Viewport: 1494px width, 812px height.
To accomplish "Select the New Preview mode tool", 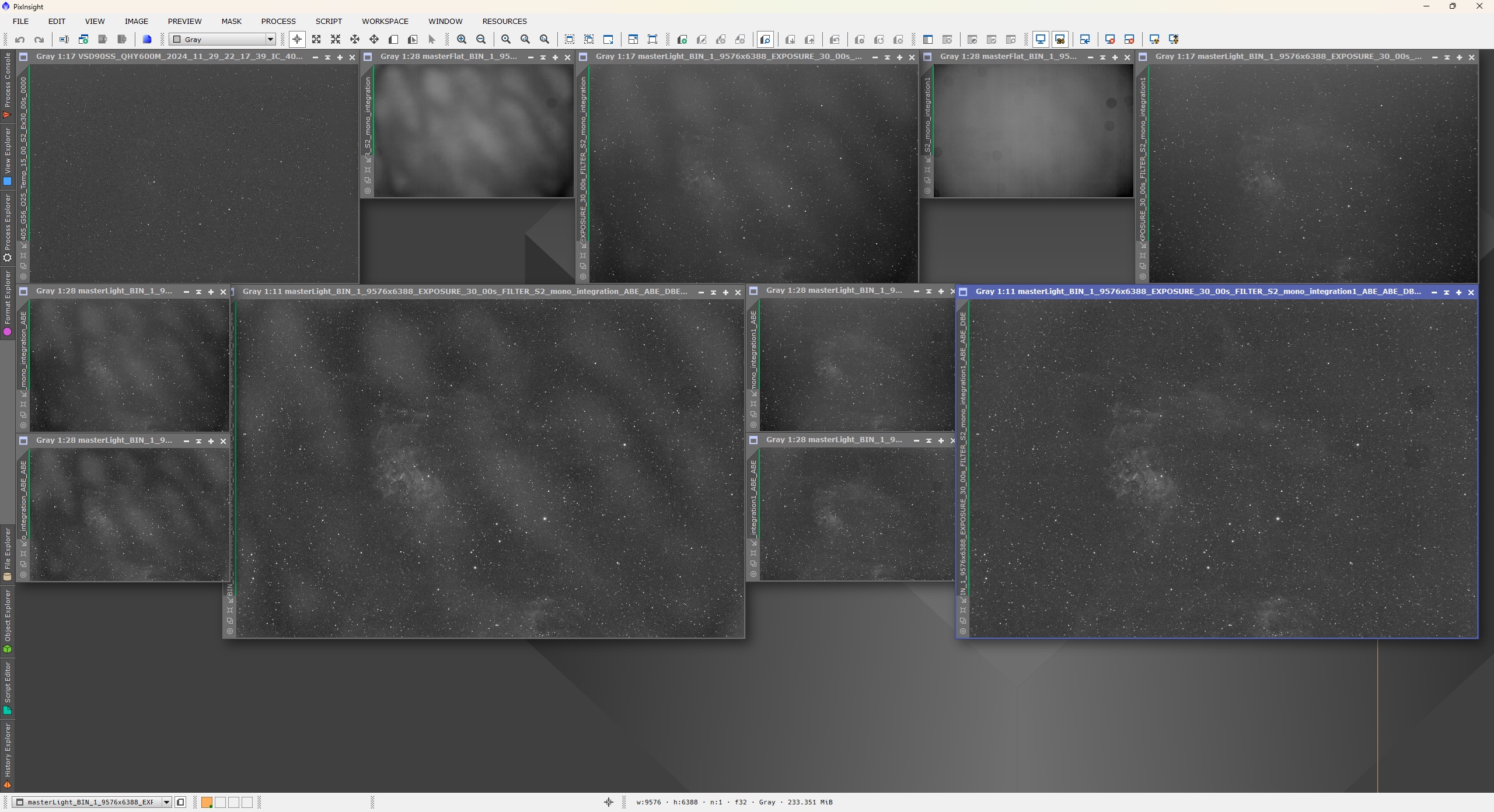I will pyautogui.click(x=393, y=40).
